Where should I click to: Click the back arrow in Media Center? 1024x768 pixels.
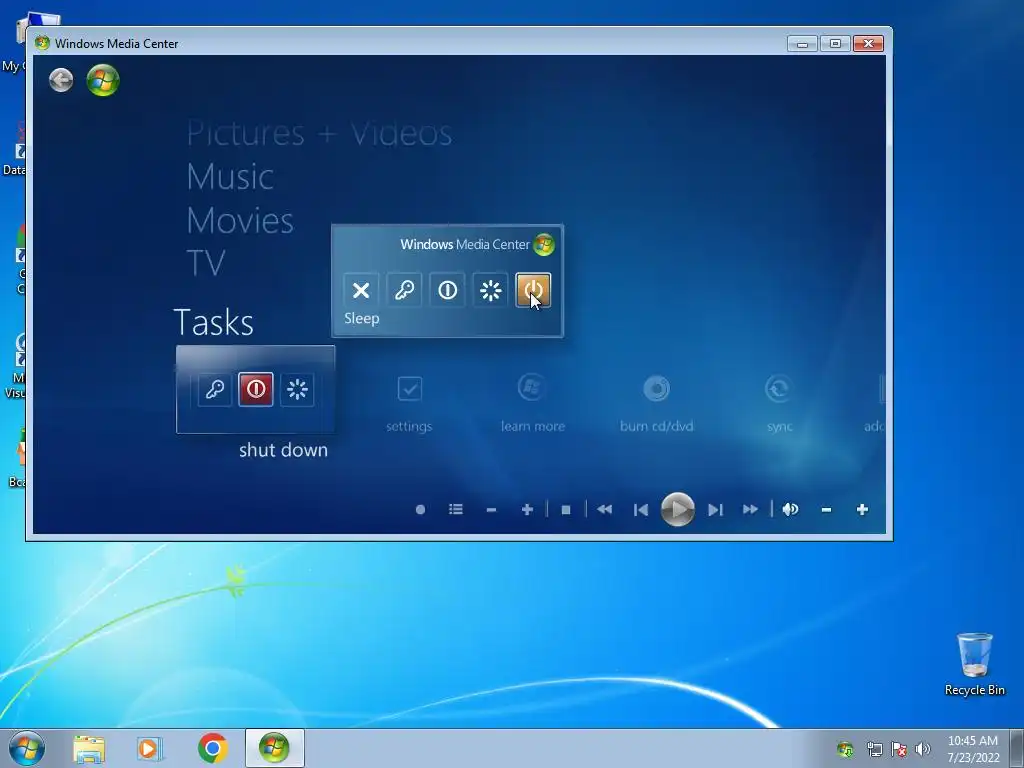coord(61,80)
